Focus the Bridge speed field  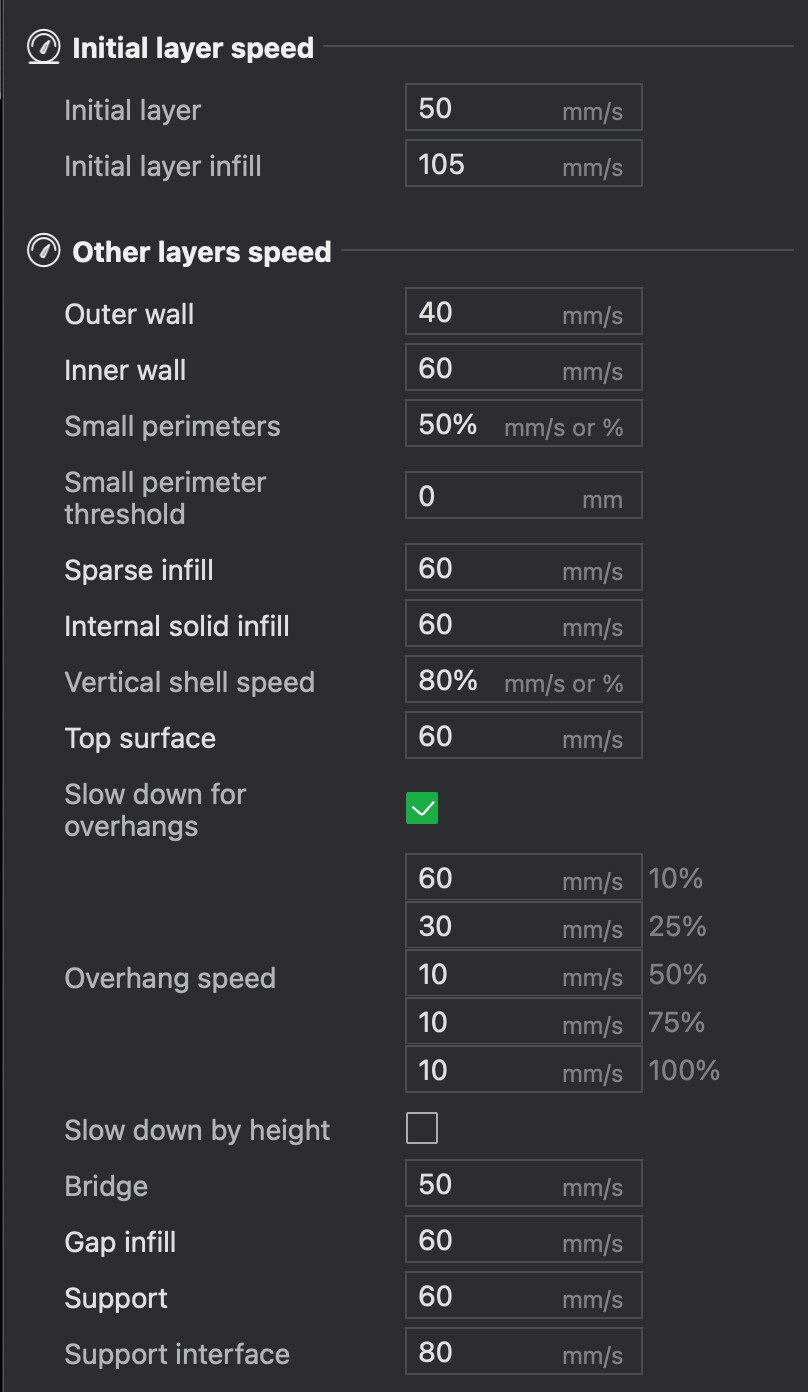tap(523, 1184)
